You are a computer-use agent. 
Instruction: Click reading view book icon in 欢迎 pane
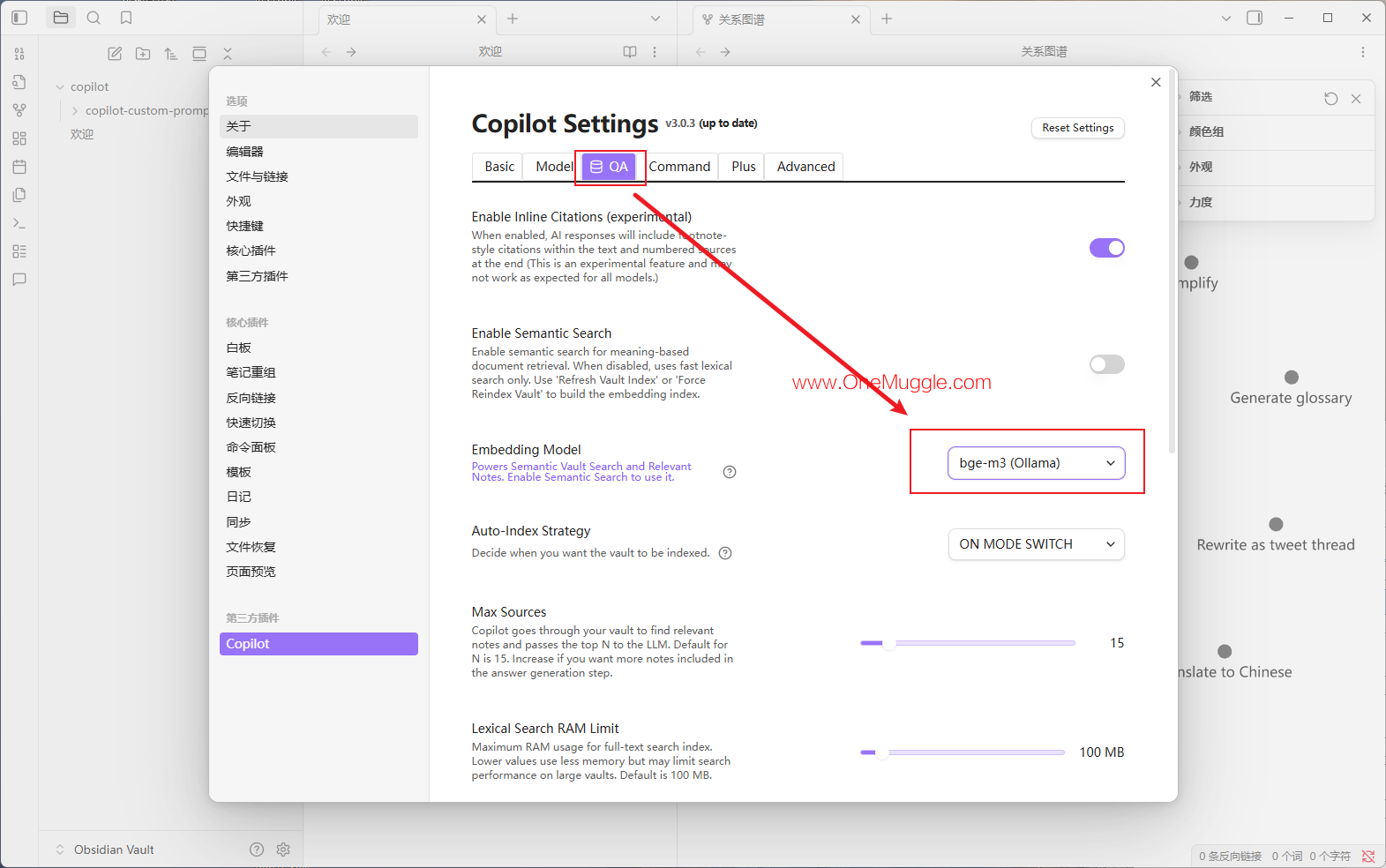click(x=630, y=52)
